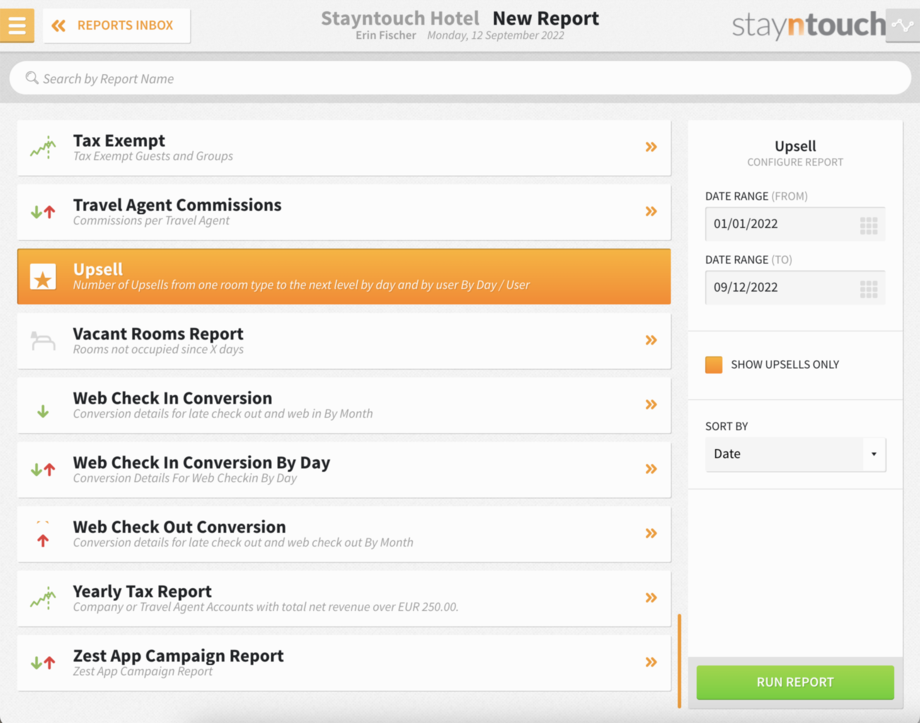
Task: Click the Vacant Rooms bed icon
Action: click(x=43, y=341)
